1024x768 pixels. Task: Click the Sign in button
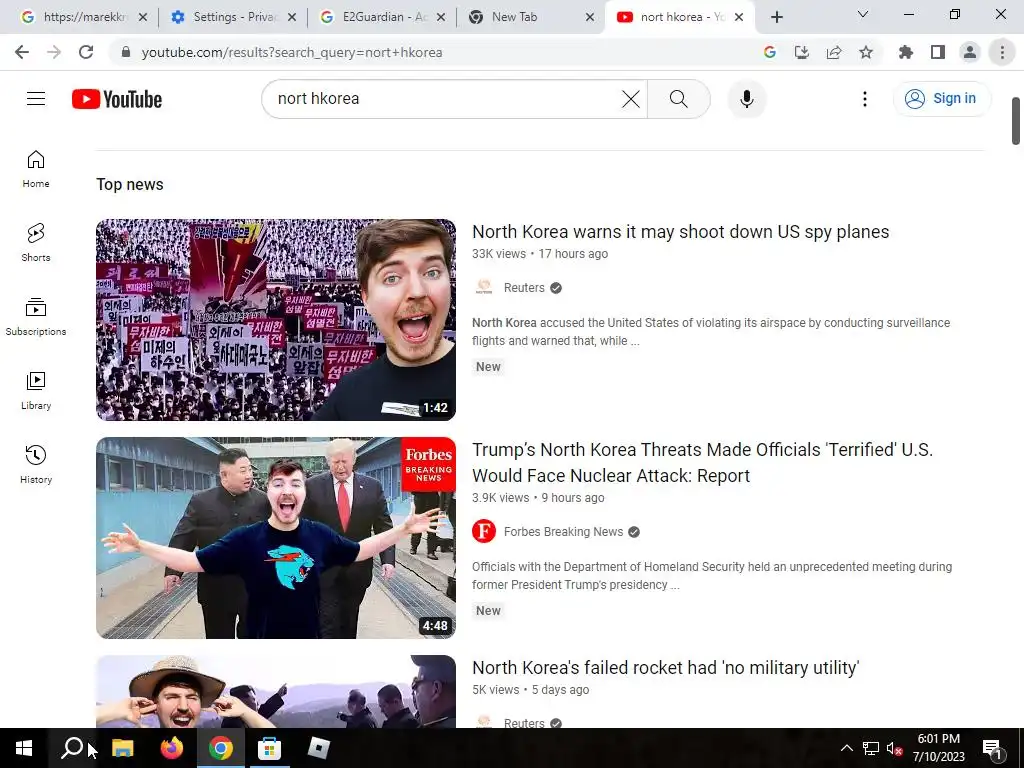941,99
